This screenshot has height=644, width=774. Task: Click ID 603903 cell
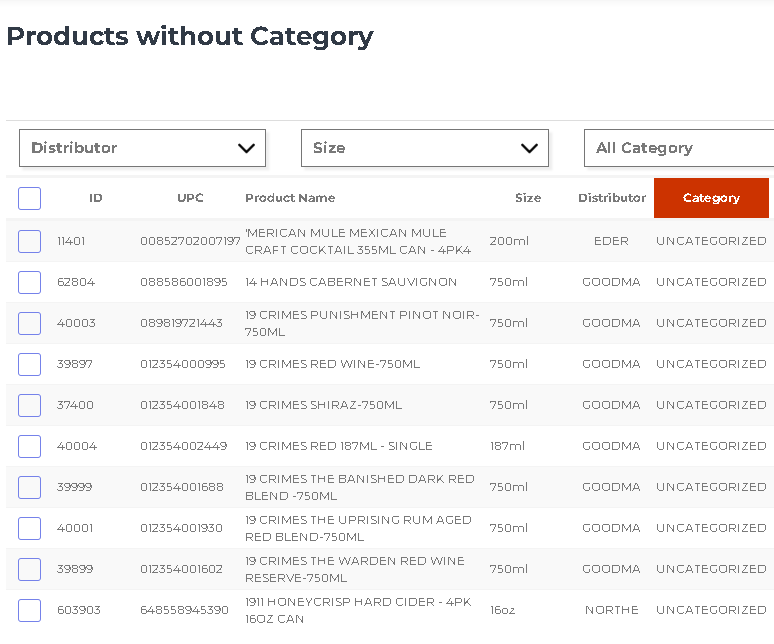[78, 610]
